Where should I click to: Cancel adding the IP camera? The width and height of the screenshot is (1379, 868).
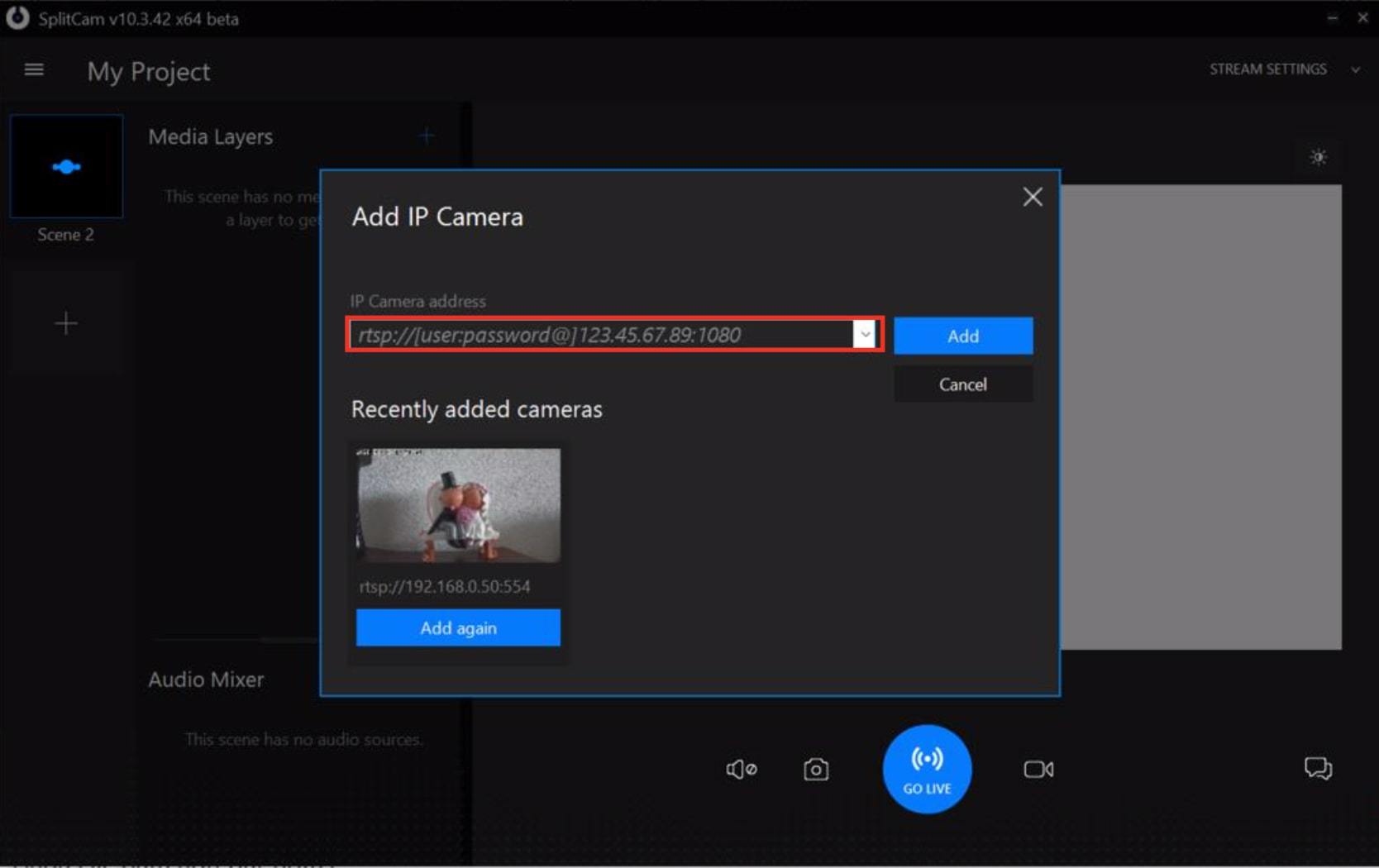(962, 384)
